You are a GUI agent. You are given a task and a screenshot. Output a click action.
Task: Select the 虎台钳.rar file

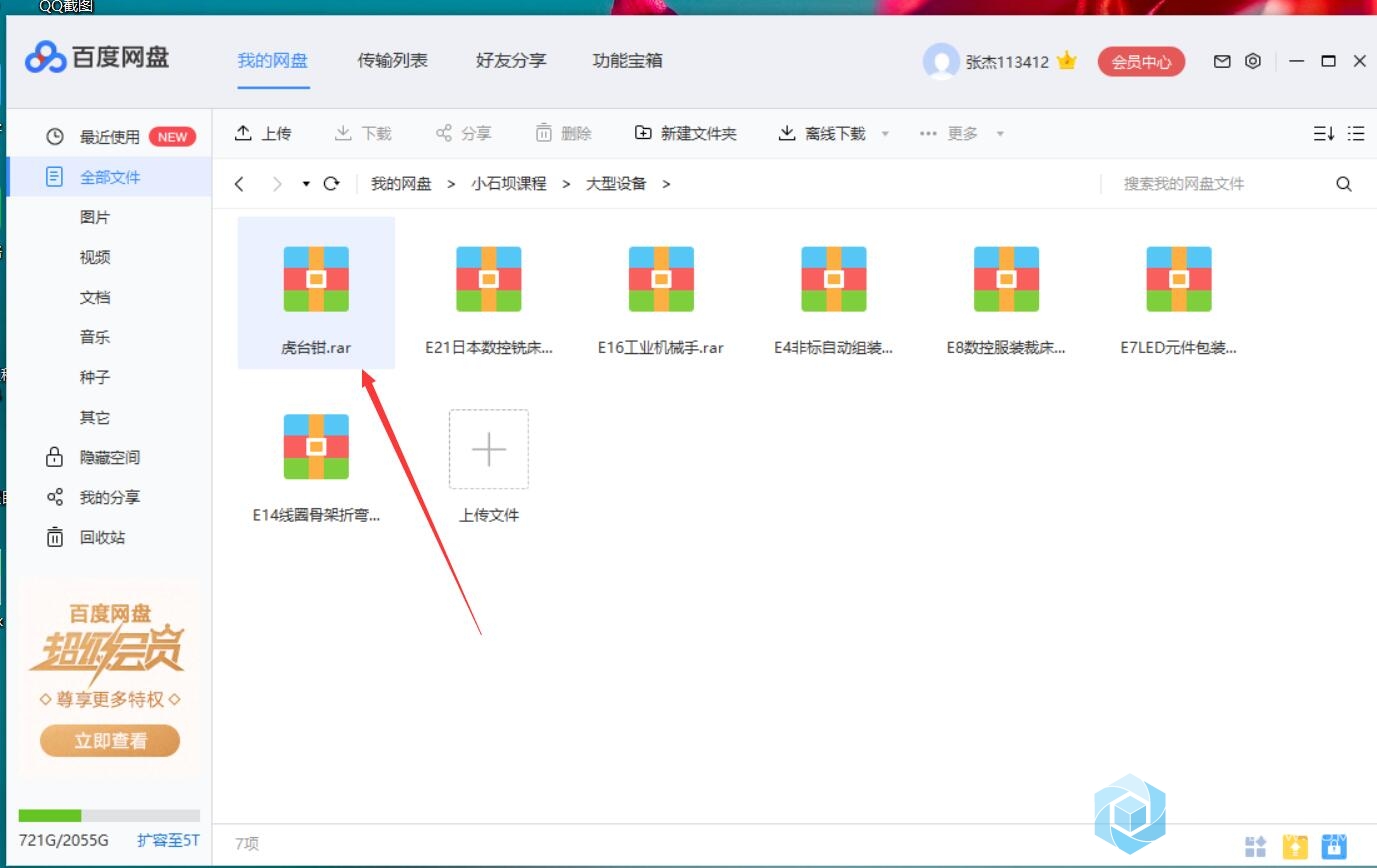(x=316, y=293)
